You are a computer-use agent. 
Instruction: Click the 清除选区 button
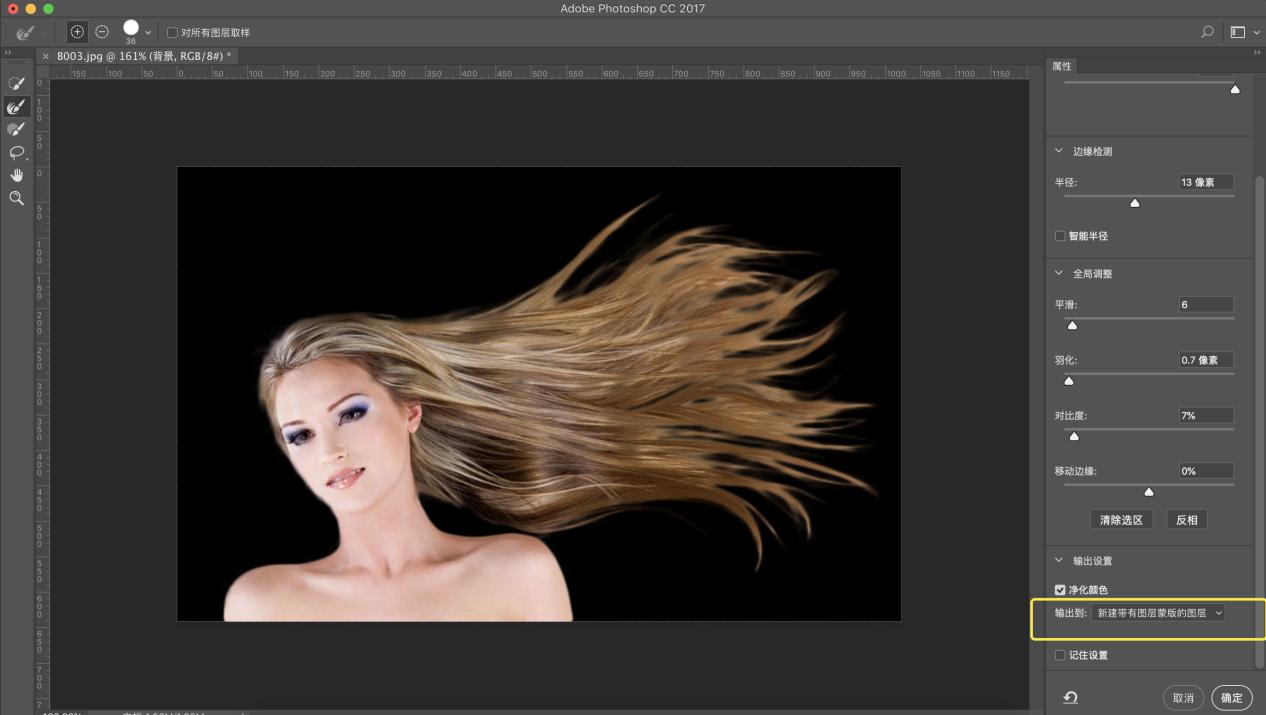pyautogui.click(x=1121, y=520)
